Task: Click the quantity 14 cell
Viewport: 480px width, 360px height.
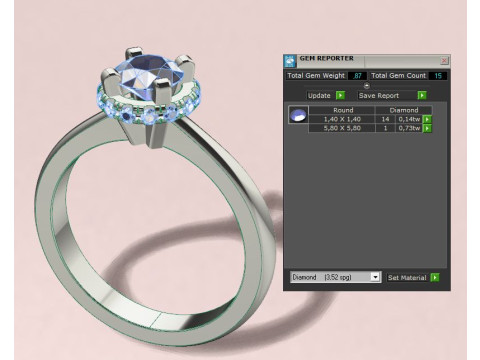Action: pos(385,119)
